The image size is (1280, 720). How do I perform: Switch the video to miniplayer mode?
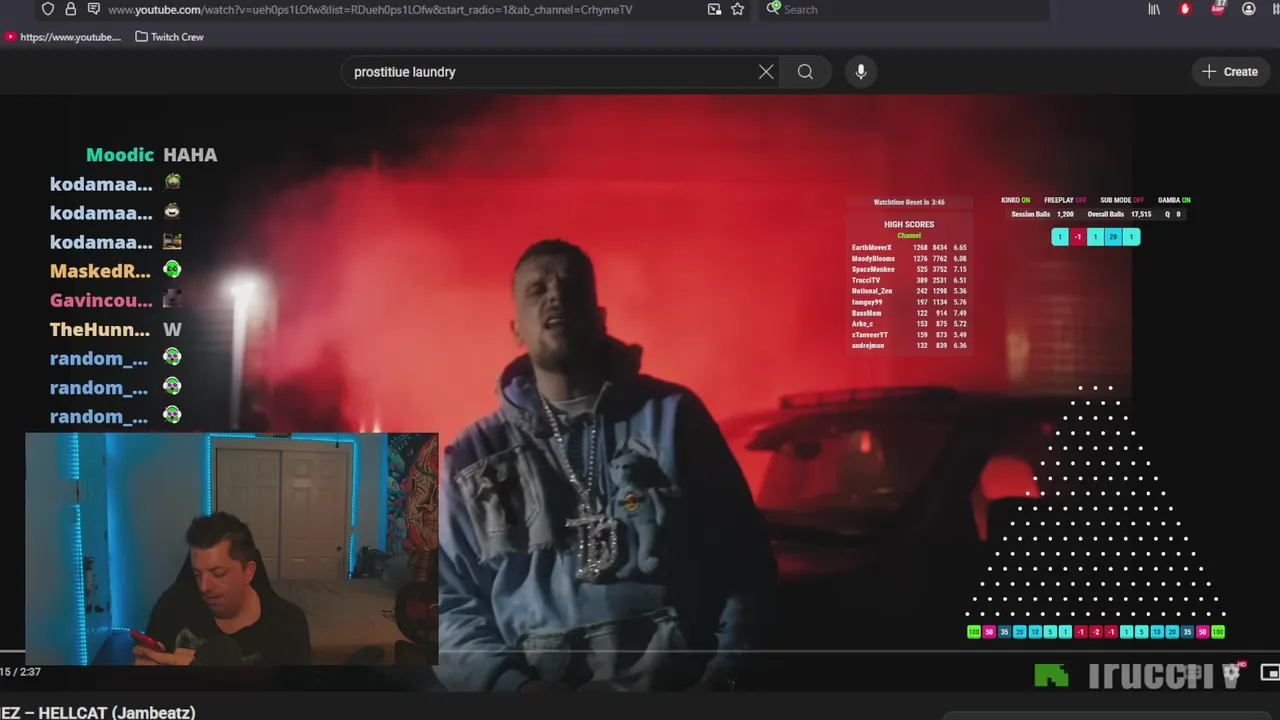pyautogui.click(x=1270, y=673)
